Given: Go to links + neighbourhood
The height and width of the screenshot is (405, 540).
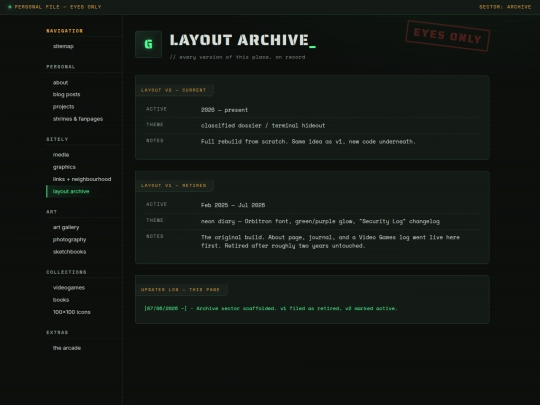Looking at the screenshot, I should pos(82,179).
